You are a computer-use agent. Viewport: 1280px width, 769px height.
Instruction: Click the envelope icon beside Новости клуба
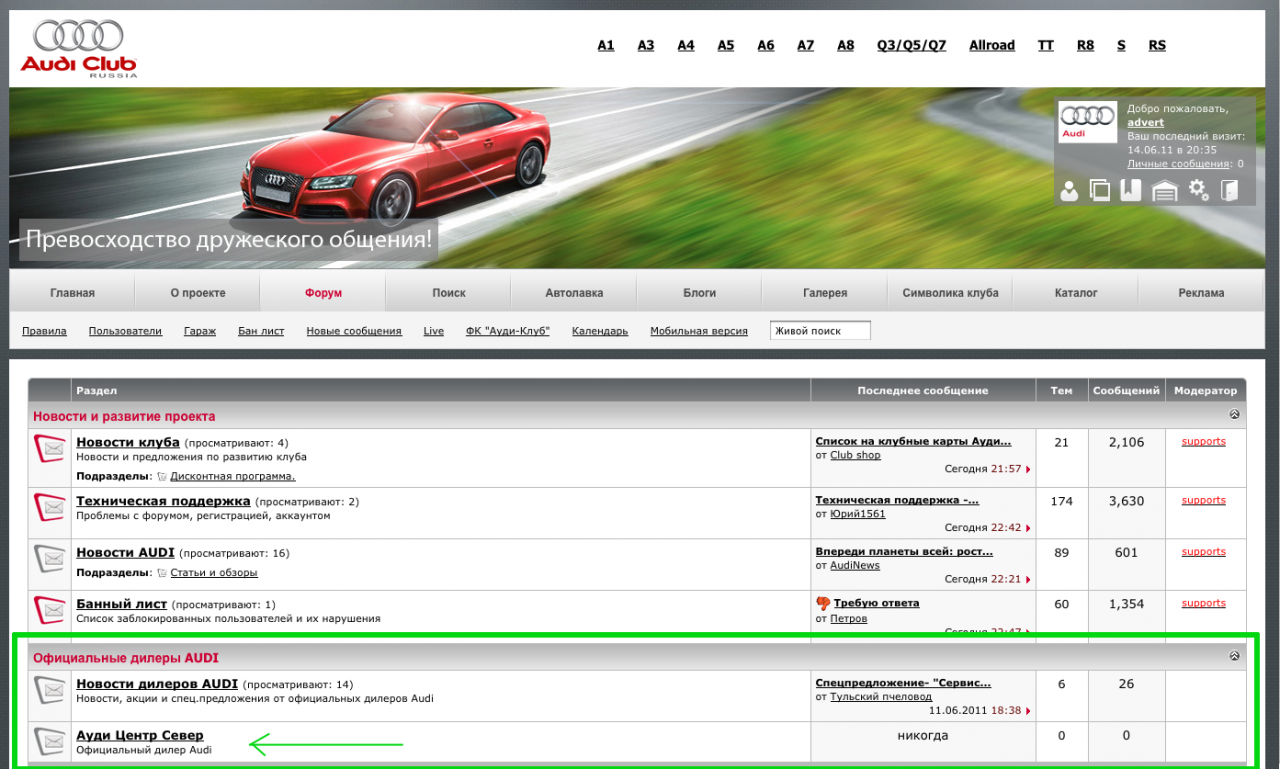50,450
